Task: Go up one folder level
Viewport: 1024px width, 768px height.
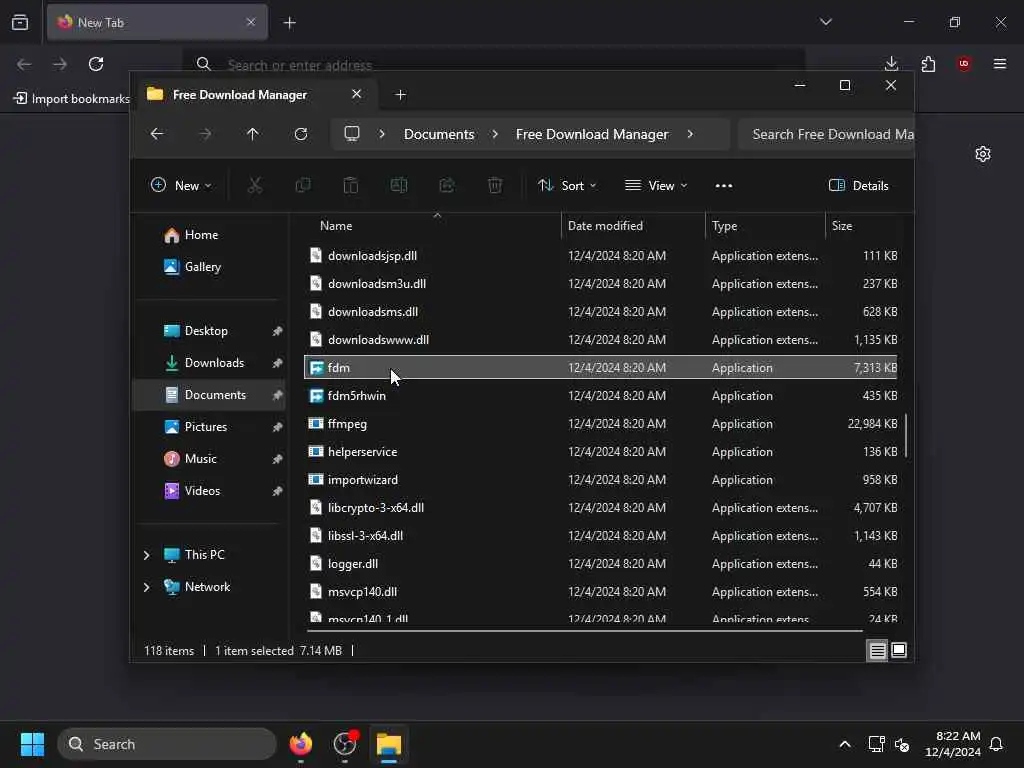Action: point(253,134)
